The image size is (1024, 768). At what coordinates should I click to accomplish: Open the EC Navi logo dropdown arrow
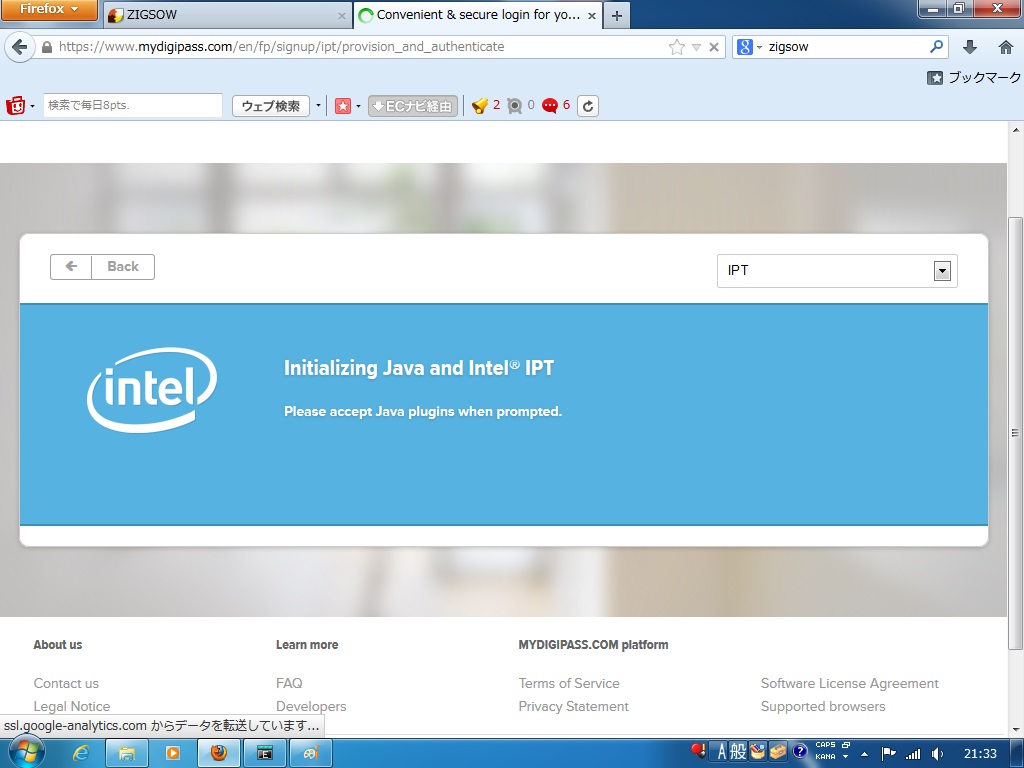[x=32, y=106]
